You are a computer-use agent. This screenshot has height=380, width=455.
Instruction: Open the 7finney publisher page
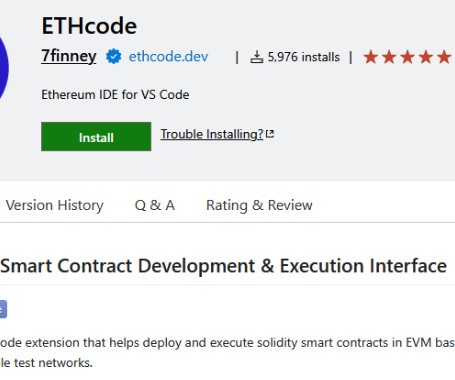pyautogui.click(x=69, y=56)
